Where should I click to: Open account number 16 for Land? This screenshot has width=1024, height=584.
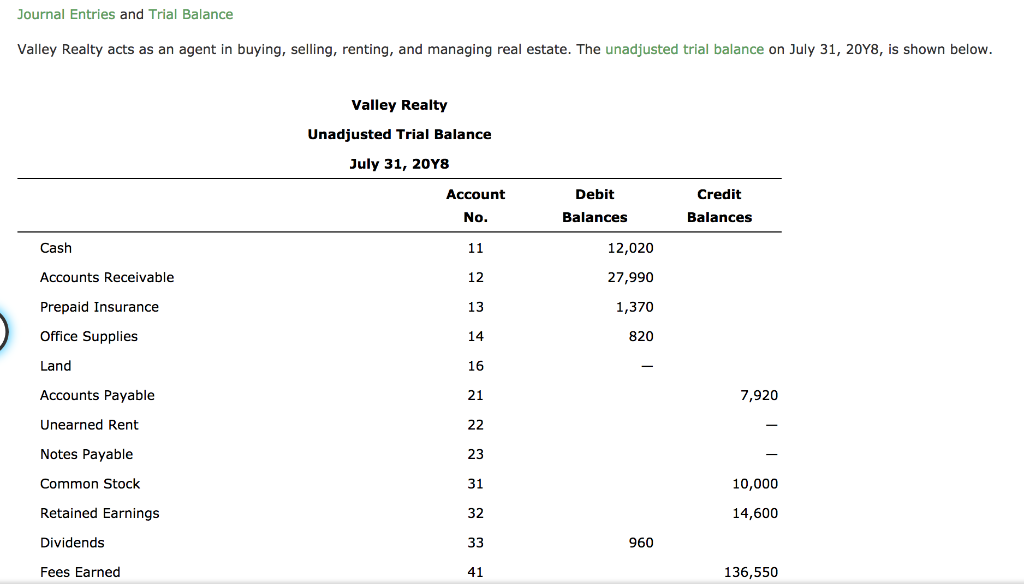[475, 365]
